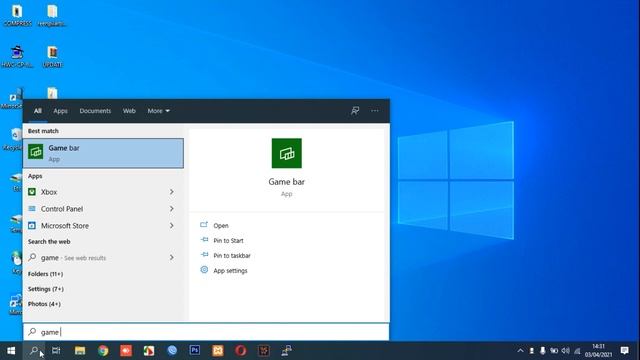
Task: Open the red recorder app in taskbar
Action: tap(126, 350)
